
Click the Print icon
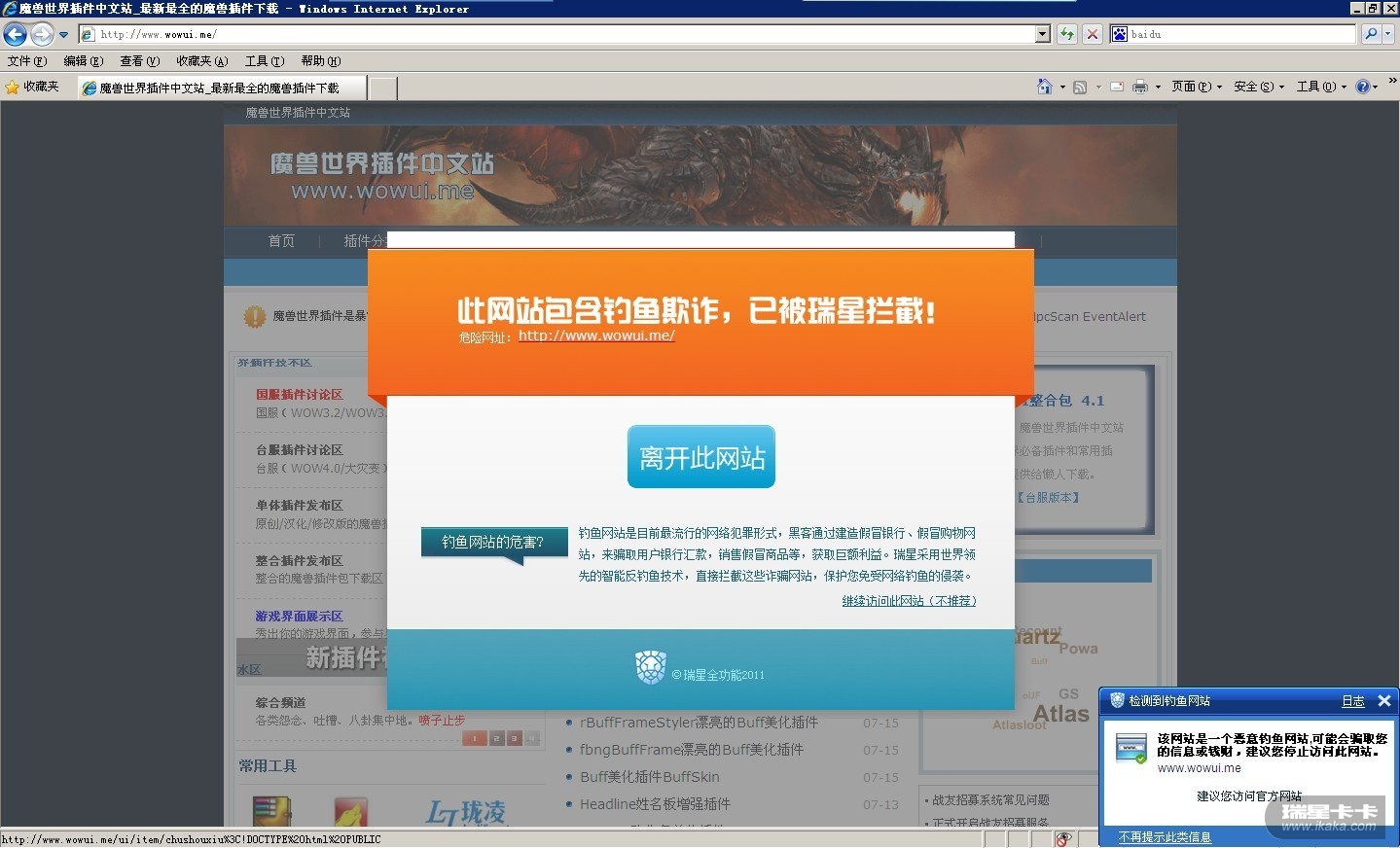click(x=1140, y=87)
